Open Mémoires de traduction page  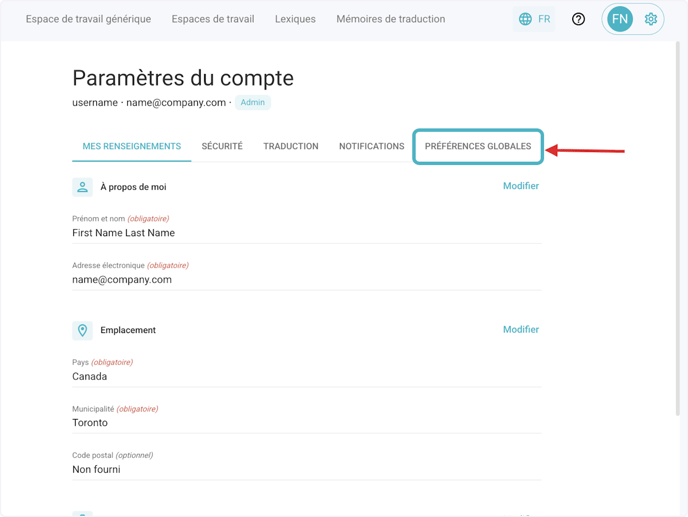click(x=391, y=19)
